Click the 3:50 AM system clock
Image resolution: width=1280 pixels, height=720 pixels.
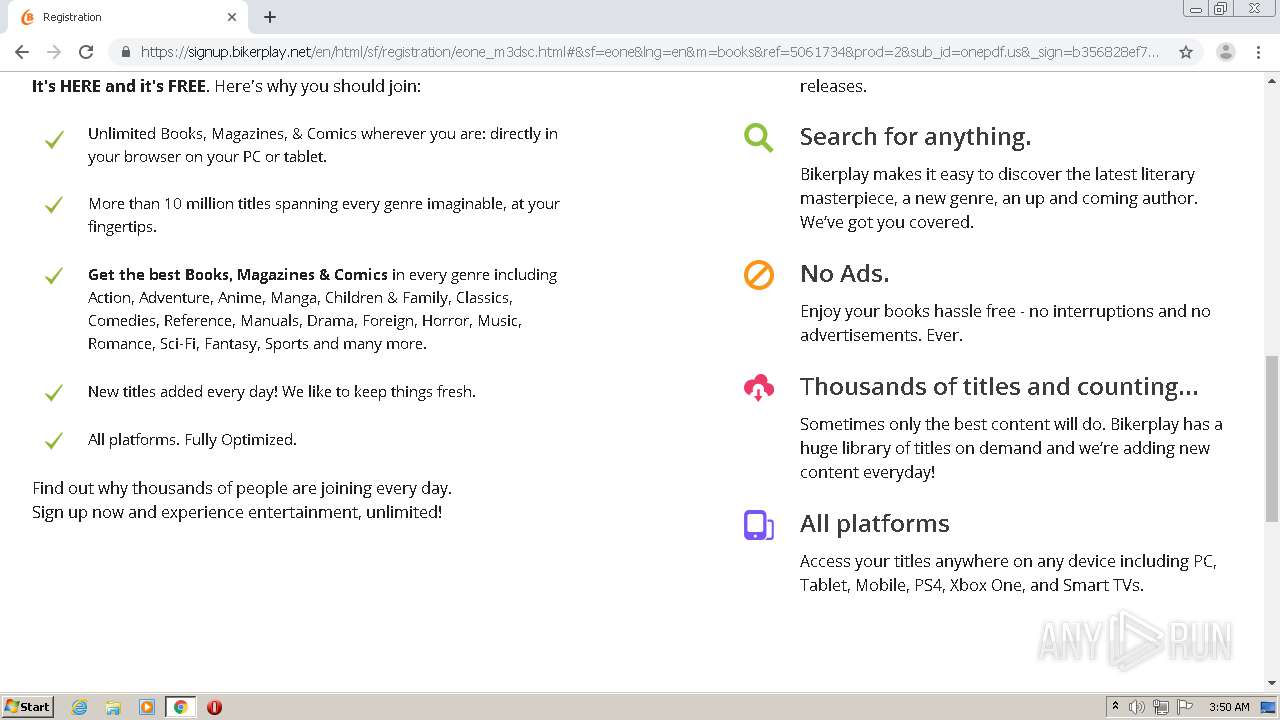pyautogui.click(x=1229, y=707)
